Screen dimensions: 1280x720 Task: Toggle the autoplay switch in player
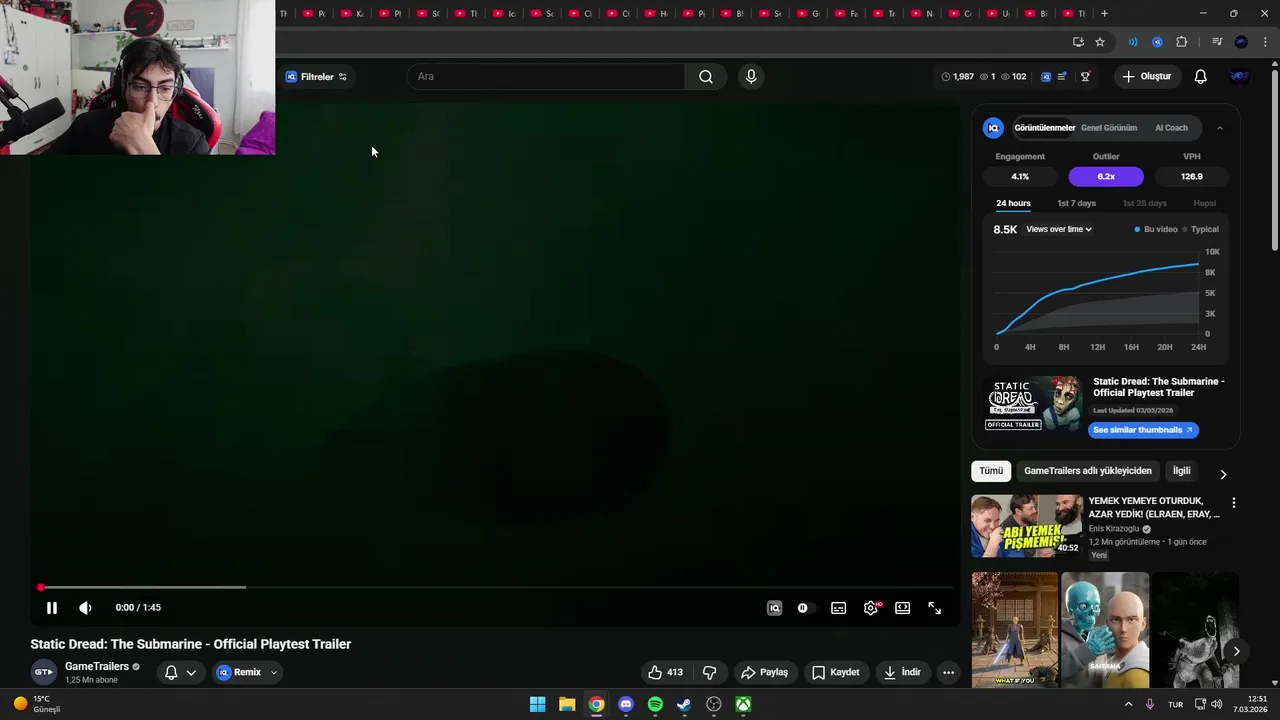[x=803, y=608]
